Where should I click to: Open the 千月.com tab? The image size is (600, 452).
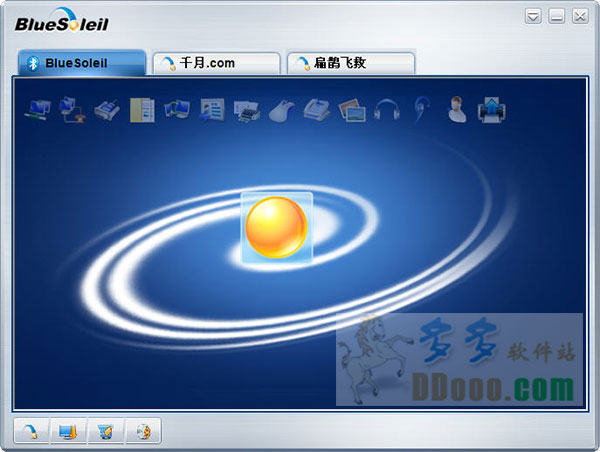[217, 63]
